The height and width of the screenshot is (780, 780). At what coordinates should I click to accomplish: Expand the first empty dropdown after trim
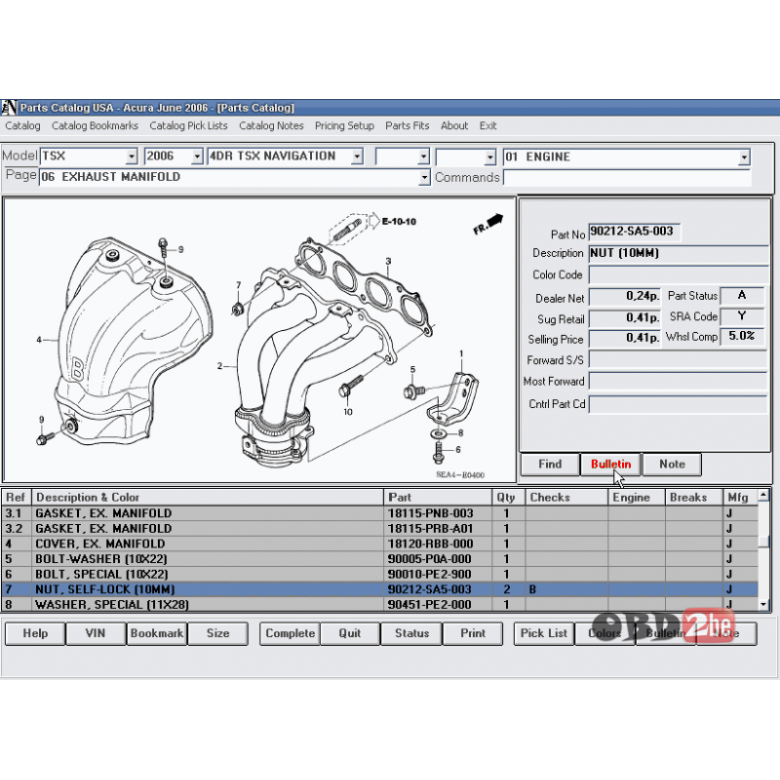click(423, 157)
